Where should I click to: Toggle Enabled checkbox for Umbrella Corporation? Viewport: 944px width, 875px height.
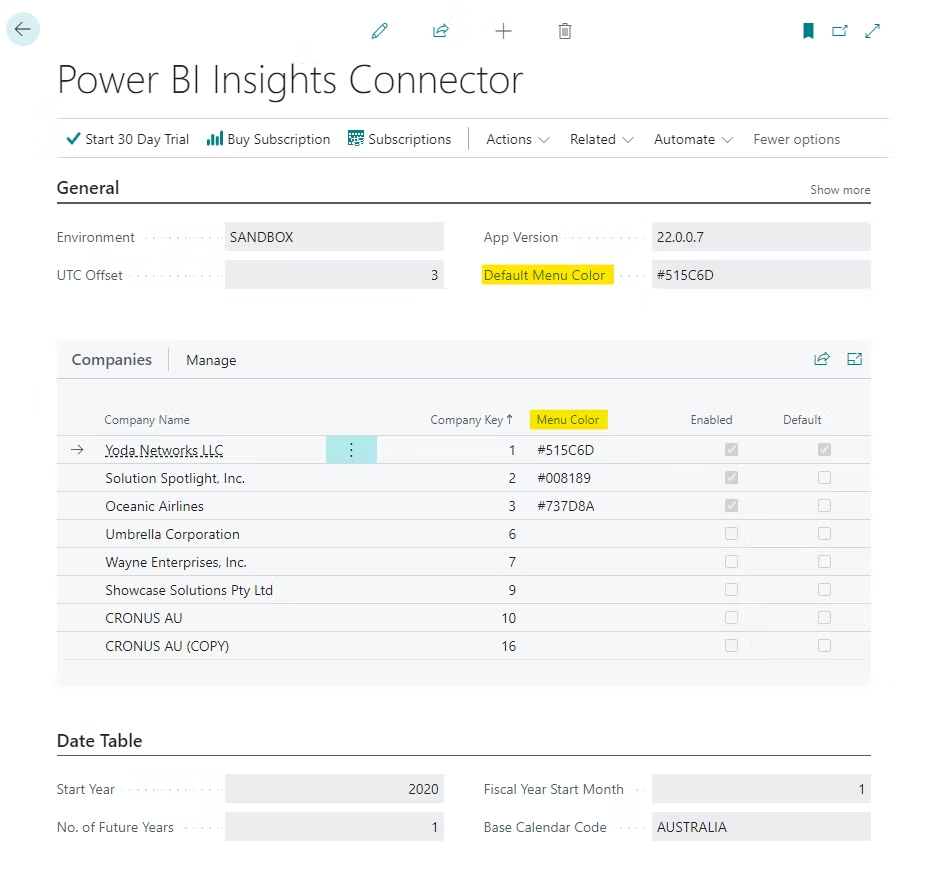(x=732, y=534)
